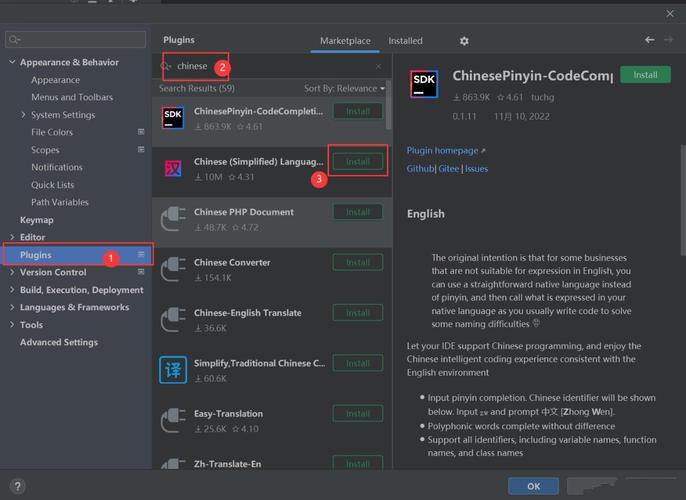
Task: Install ChinesePinyin-CodeCompletion from results list
Action: pos(358,112)
